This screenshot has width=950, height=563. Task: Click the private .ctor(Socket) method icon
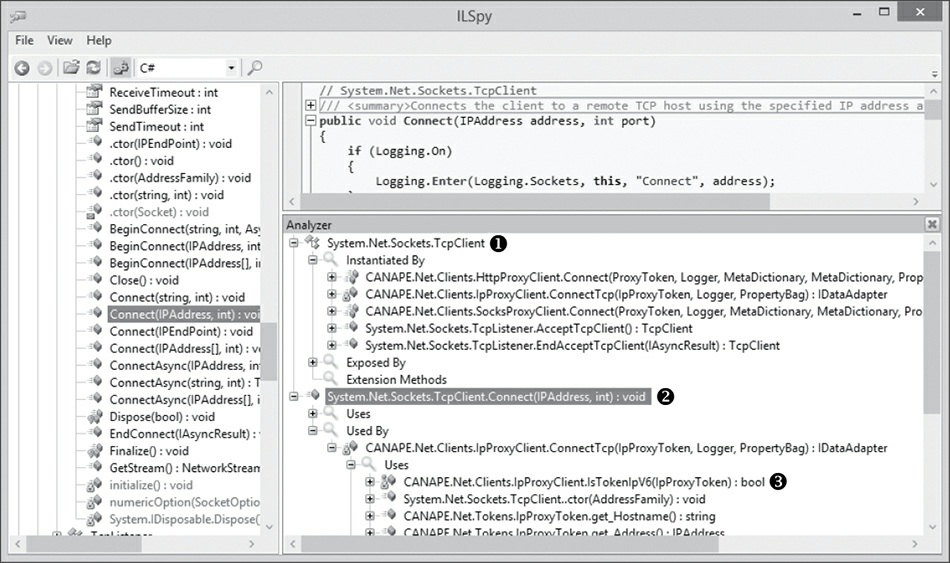coord(94,212)
